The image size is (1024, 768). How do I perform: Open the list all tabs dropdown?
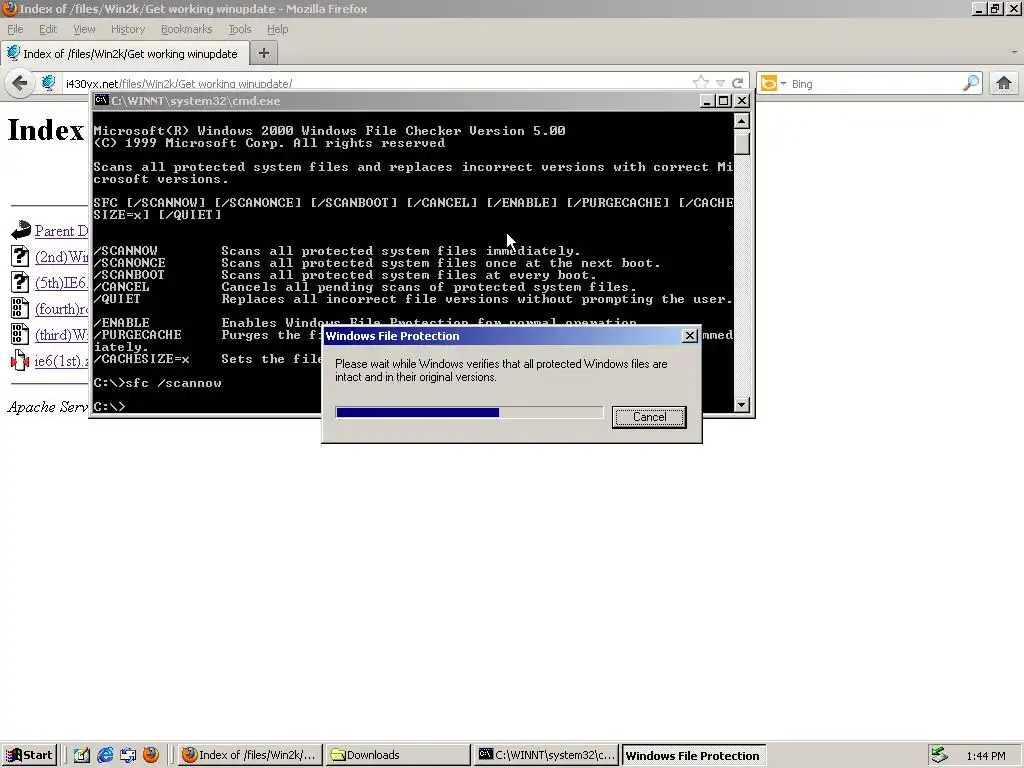[1014, 52]
